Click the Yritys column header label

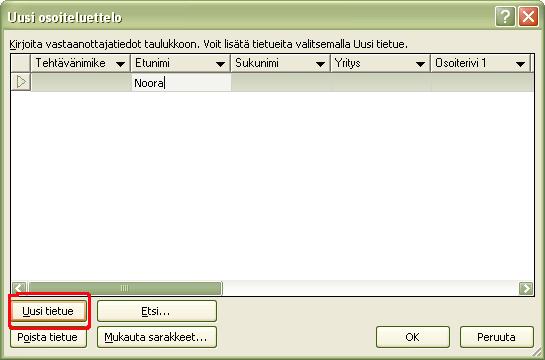pos(347,63)
